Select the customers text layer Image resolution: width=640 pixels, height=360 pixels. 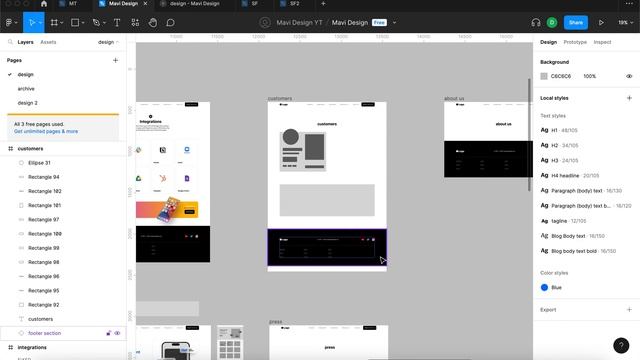coord(40,319)
